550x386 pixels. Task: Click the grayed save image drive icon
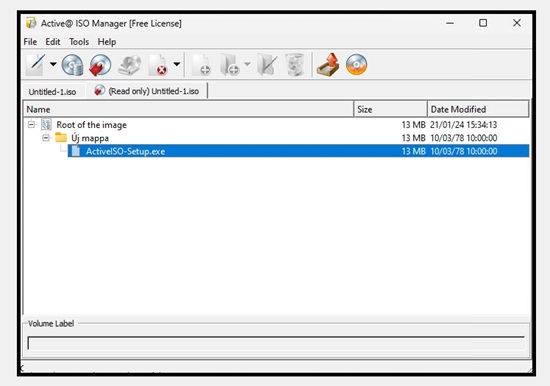[x=129, y=65]
